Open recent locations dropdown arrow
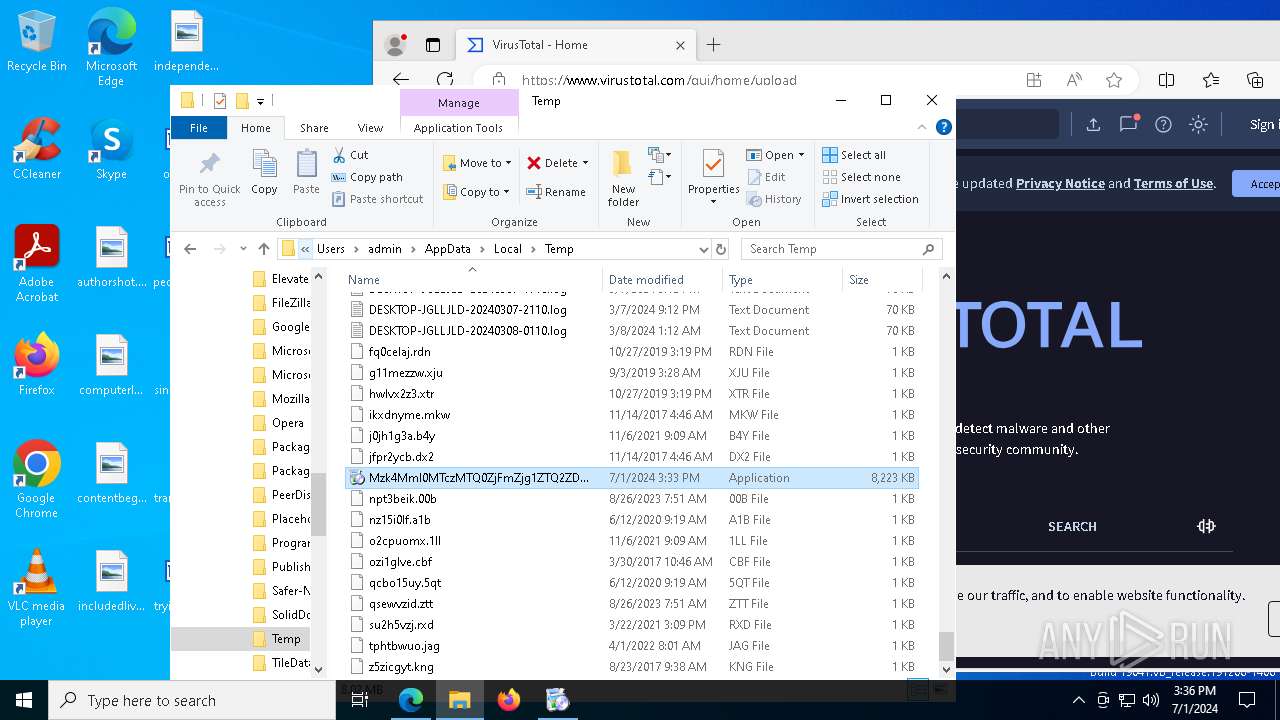 click(x=243, y=249)
